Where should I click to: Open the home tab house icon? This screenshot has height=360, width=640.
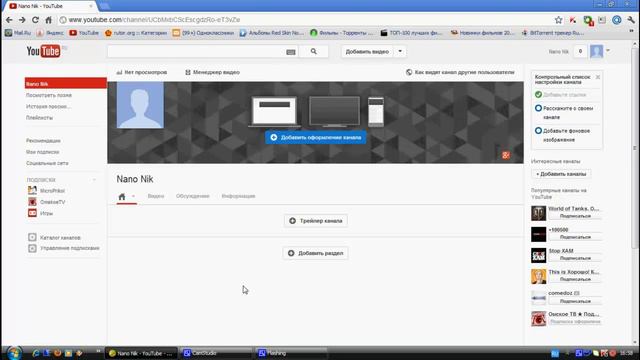122,197
